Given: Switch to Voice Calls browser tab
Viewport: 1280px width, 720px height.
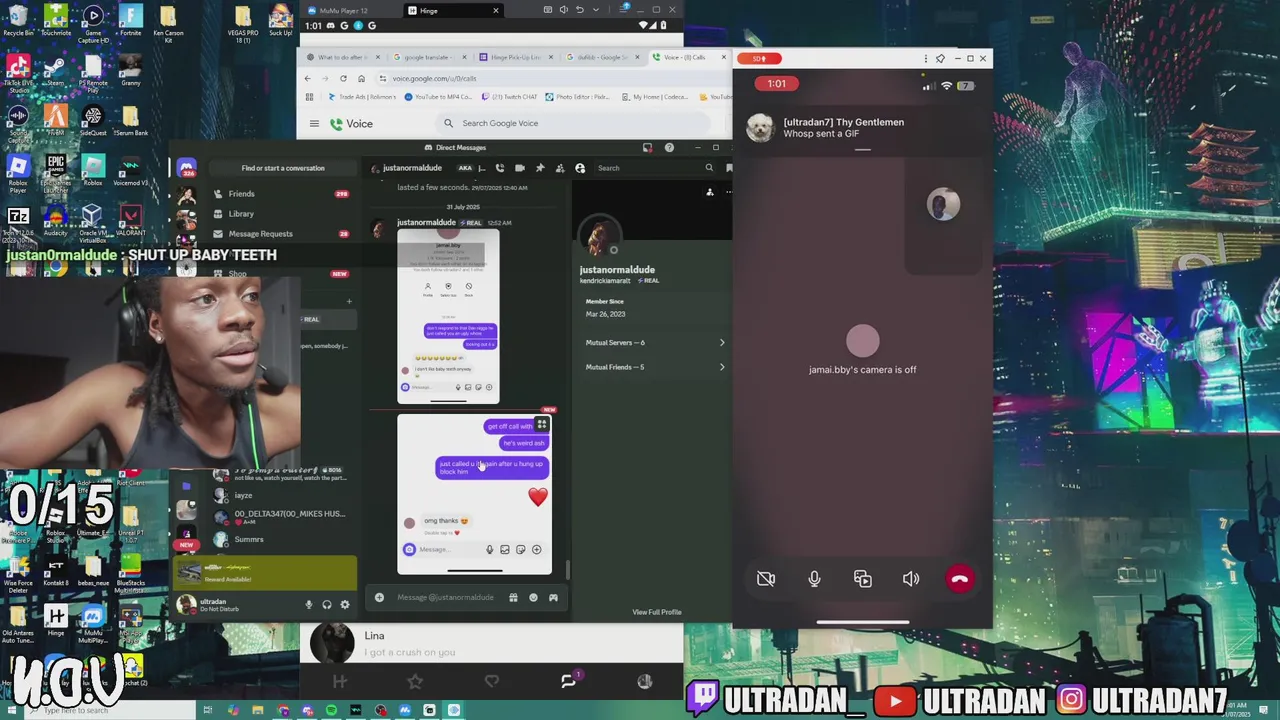Looking at the screenshot, I should coord(692,57).
